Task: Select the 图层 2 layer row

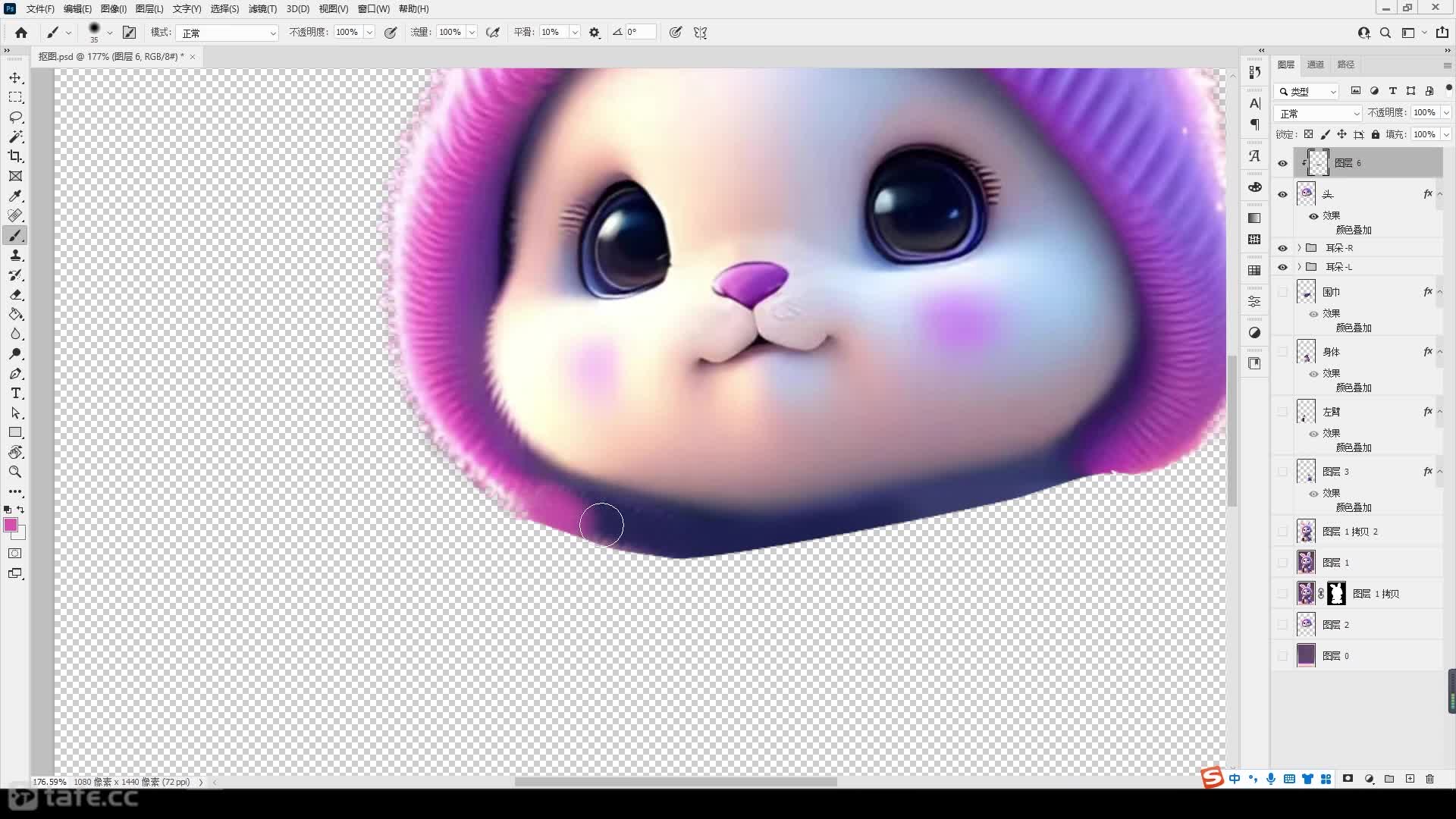Action: point(1368,625)
